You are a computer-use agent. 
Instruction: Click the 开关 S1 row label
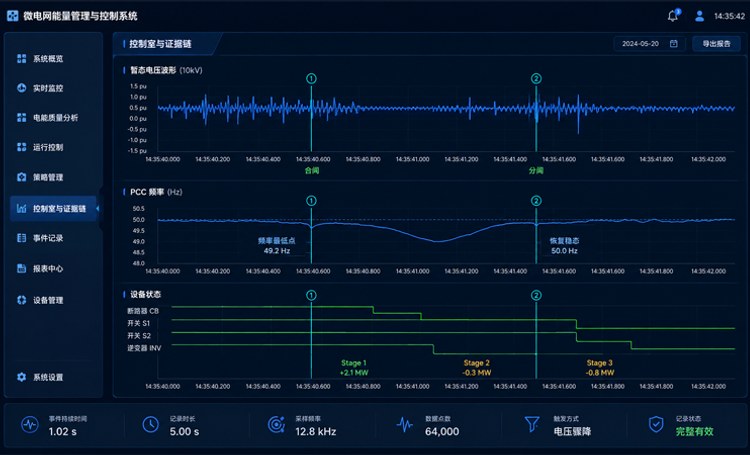139,323
